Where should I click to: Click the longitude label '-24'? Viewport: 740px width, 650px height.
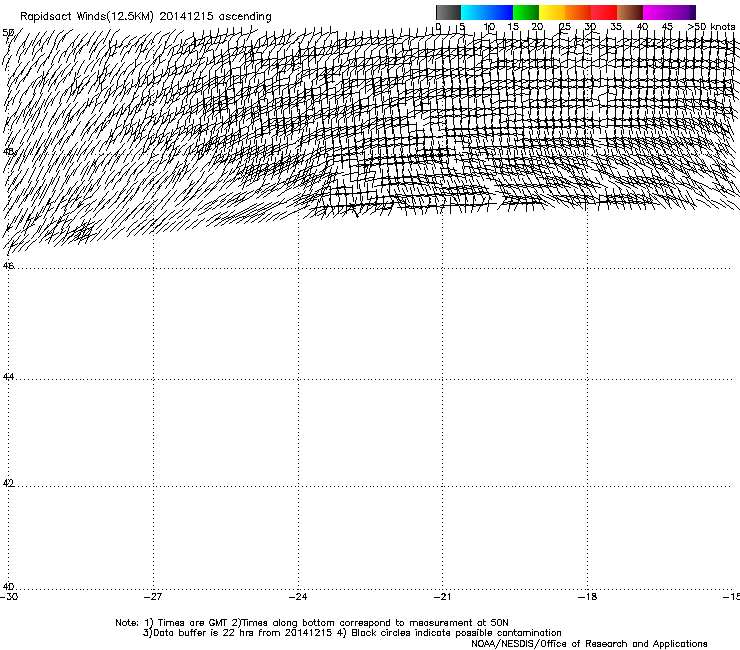pos(298,597)
